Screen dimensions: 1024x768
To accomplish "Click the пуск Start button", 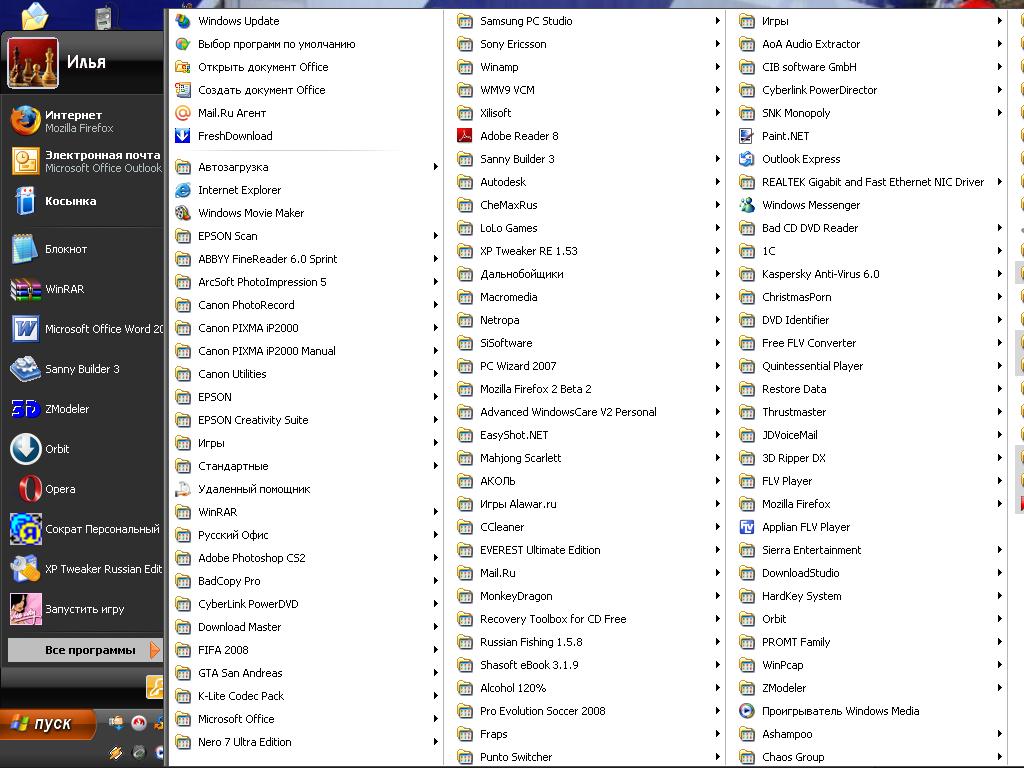I will coord(47,724).
